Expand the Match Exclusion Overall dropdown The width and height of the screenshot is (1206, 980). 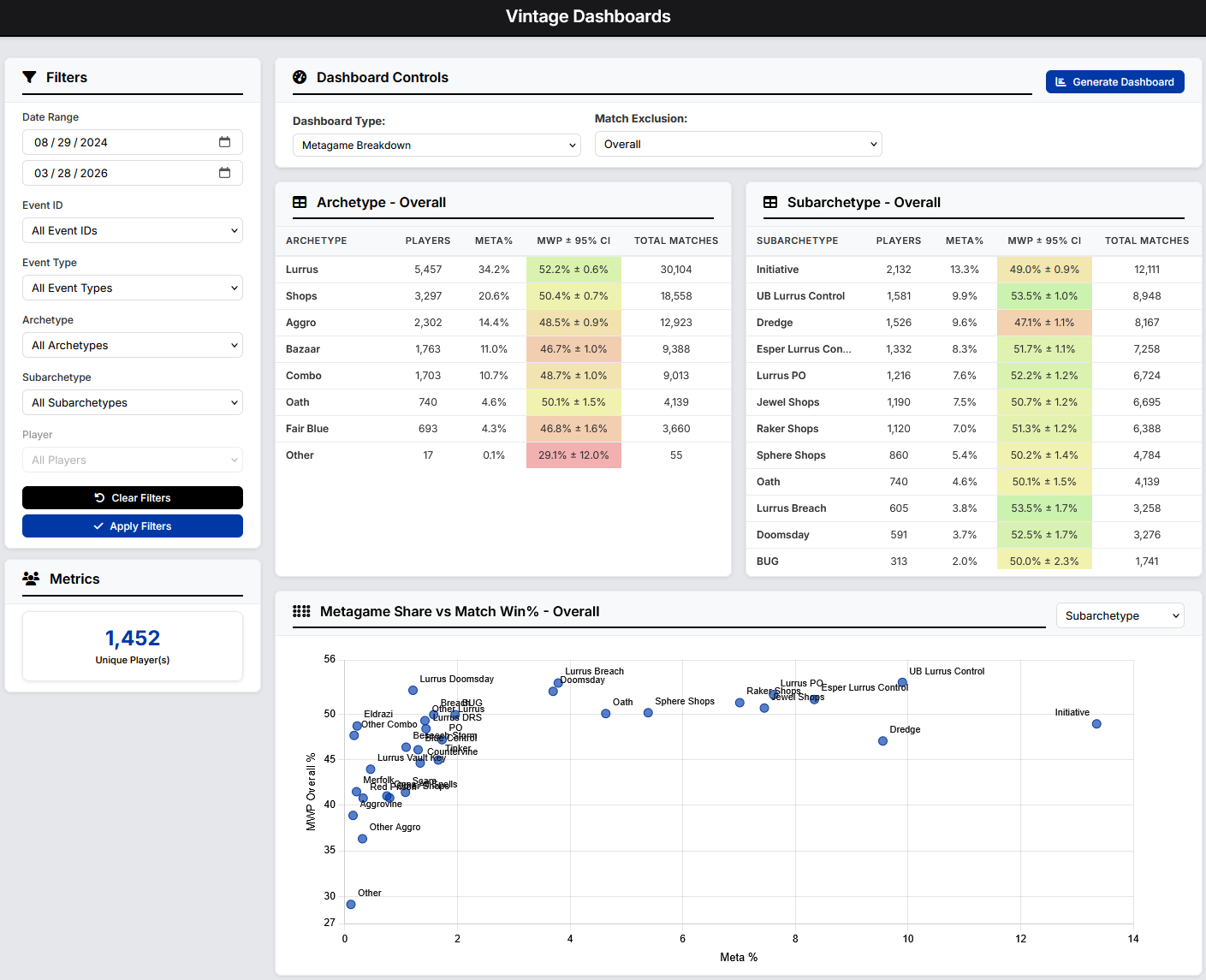coord(738,144)
